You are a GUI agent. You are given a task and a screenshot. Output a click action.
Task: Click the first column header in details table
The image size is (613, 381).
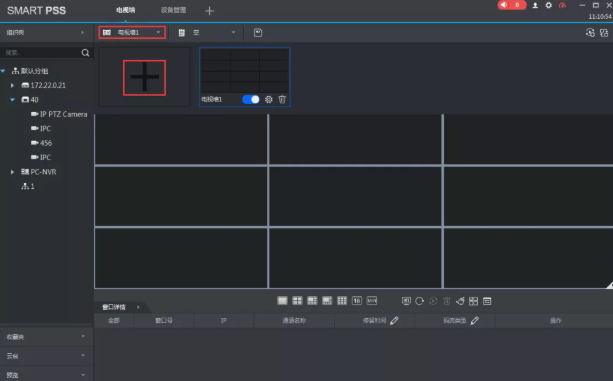point(114,320)
